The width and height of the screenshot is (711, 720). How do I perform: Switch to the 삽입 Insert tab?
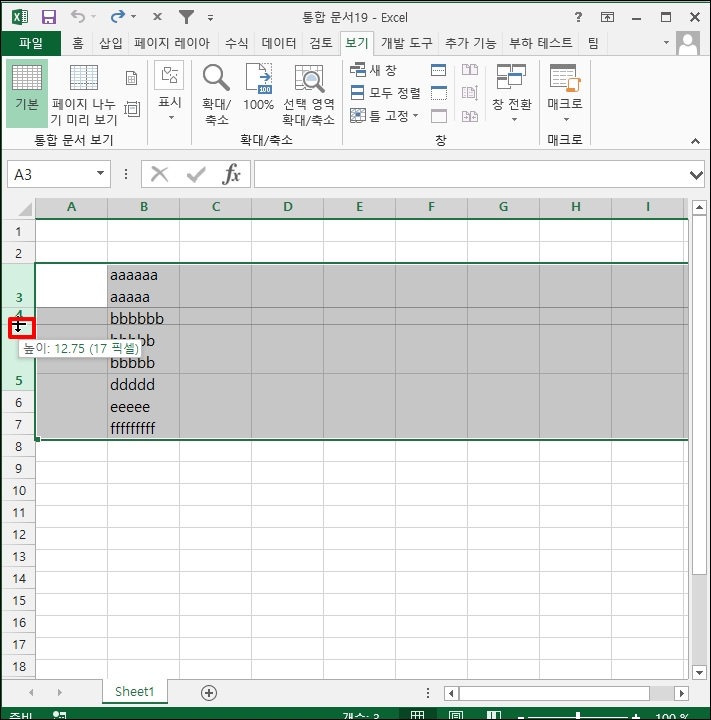coord(111,43)
